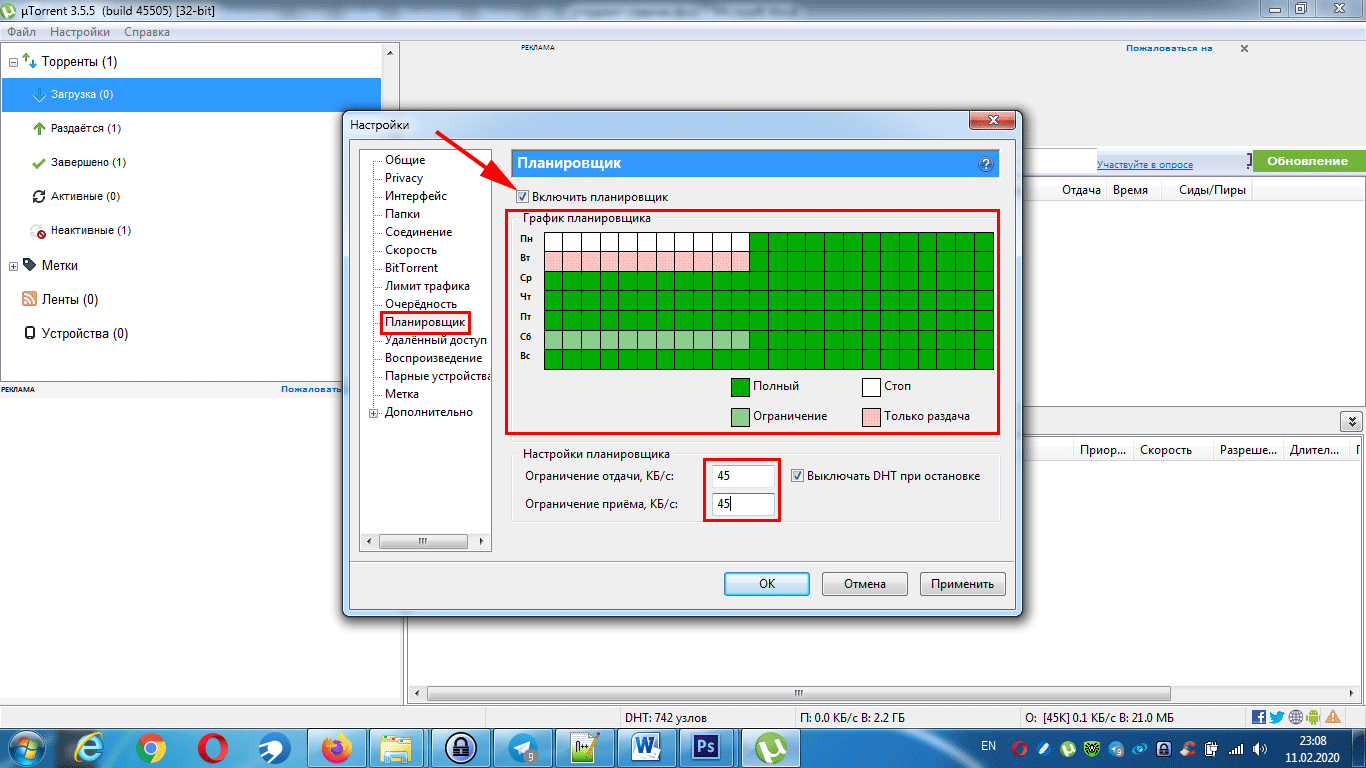Click the first light-green cell in Сб row
Image resolution: width=1366 pixels, height=768 pixels.
point(552,339)
